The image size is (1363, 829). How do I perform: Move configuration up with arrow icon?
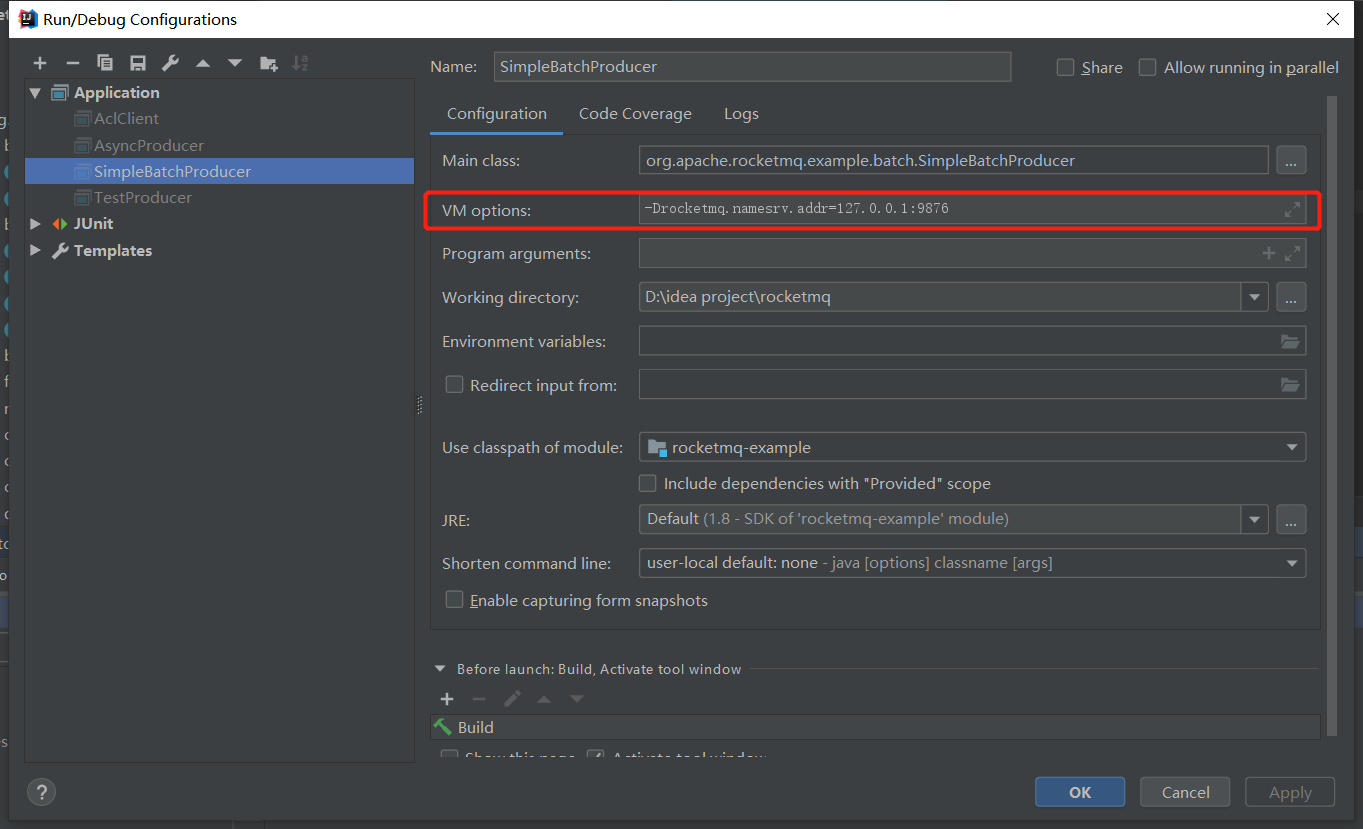coord(203,63)
